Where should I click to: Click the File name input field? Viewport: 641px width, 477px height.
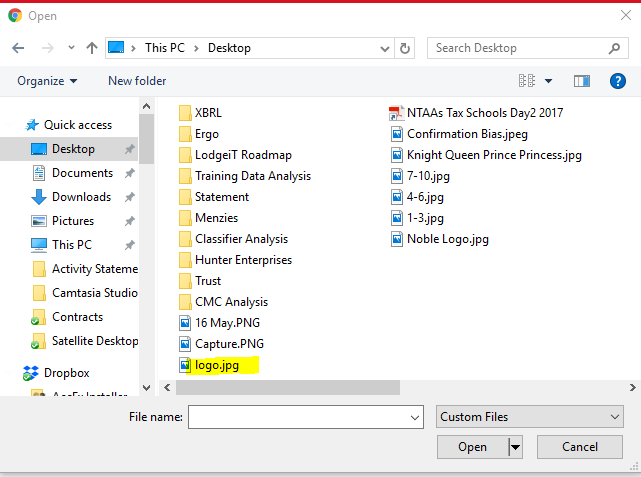(x=305, y=417)
